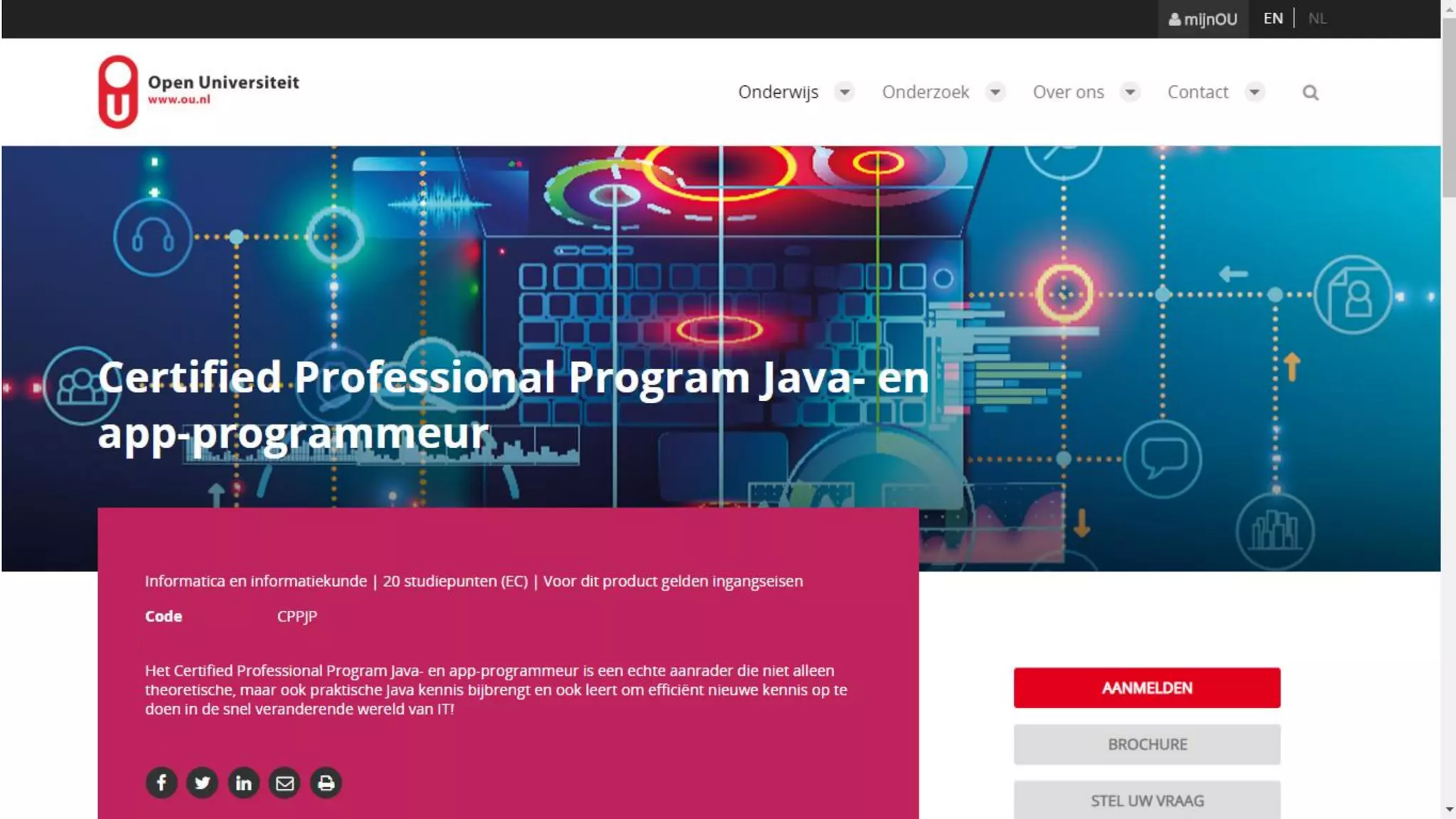Expand the Onderwijs dropdown arrow
Screen dimensions: 1456x819
pos(844,92)
